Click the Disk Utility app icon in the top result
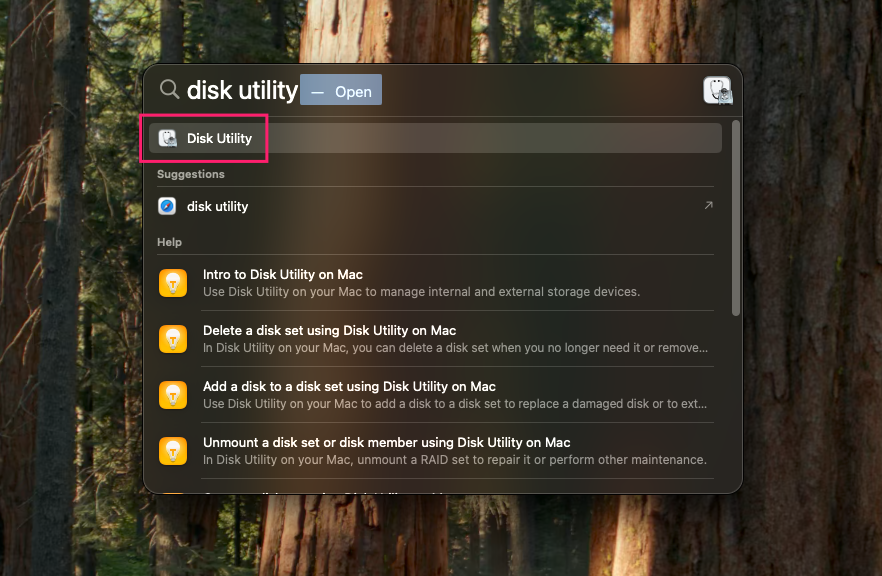This screenshot has height=576, width=882. tap(168, 138)
